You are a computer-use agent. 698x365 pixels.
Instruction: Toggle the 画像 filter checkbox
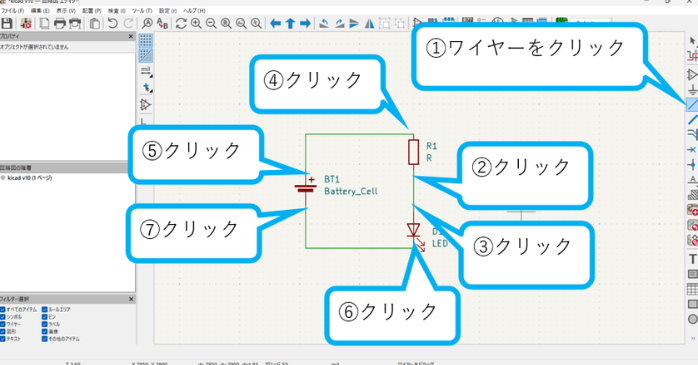point(45,332)
